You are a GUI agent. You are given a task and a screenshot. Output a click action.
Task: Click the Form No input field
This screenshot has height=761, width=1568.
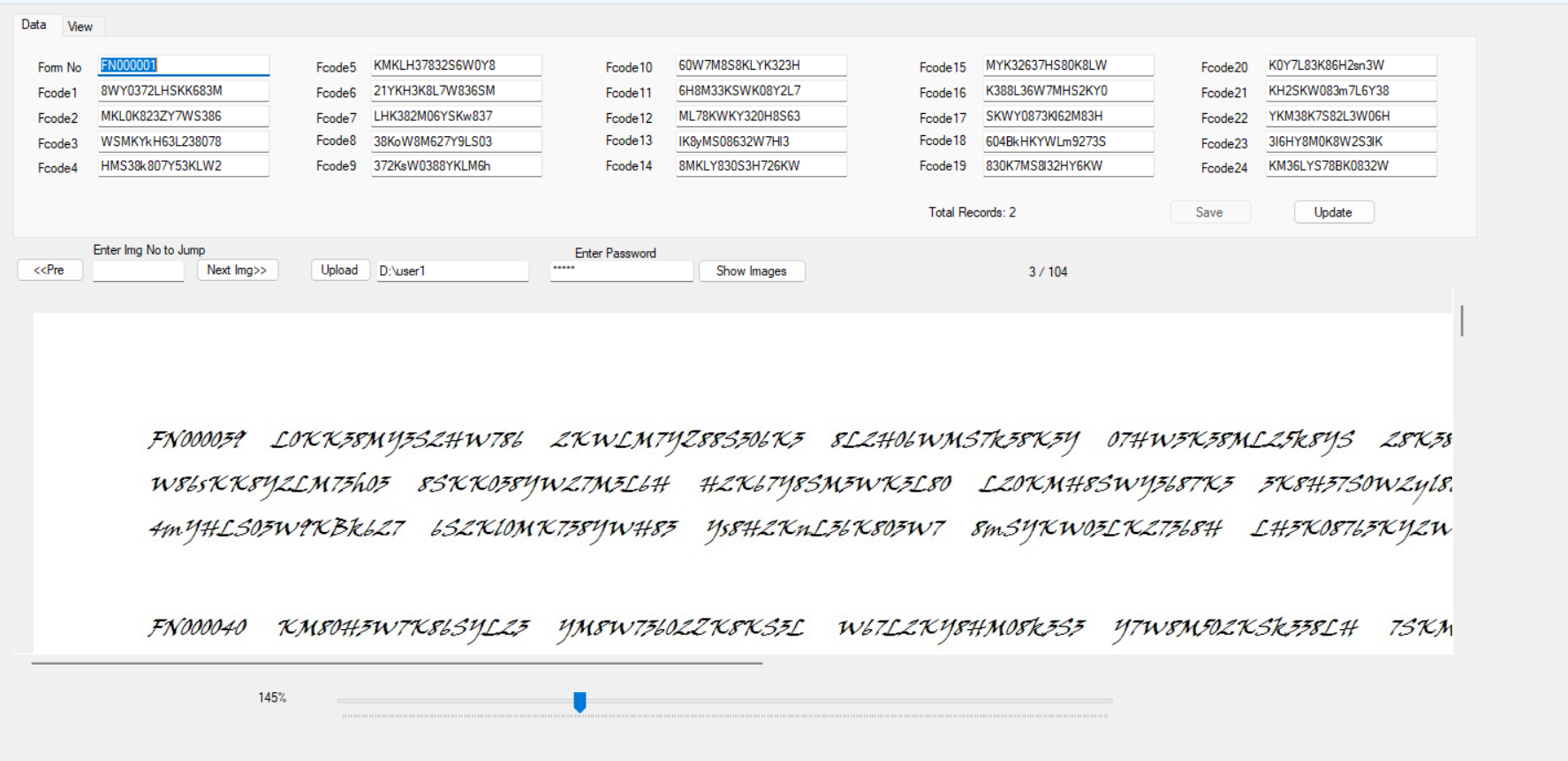point(183,65)
